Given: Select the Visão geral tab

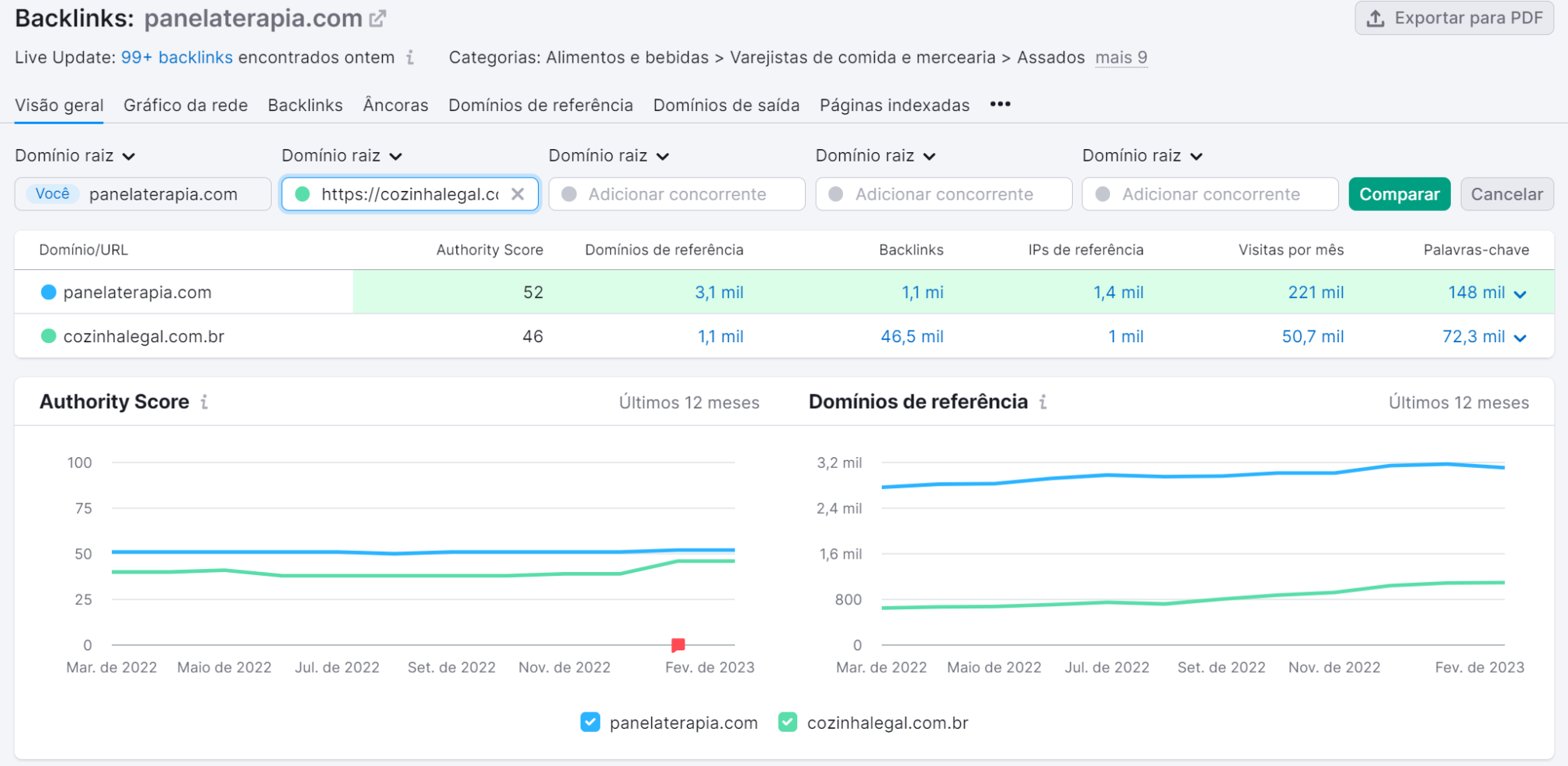Looking at the screenshot, I should point(59,106).
